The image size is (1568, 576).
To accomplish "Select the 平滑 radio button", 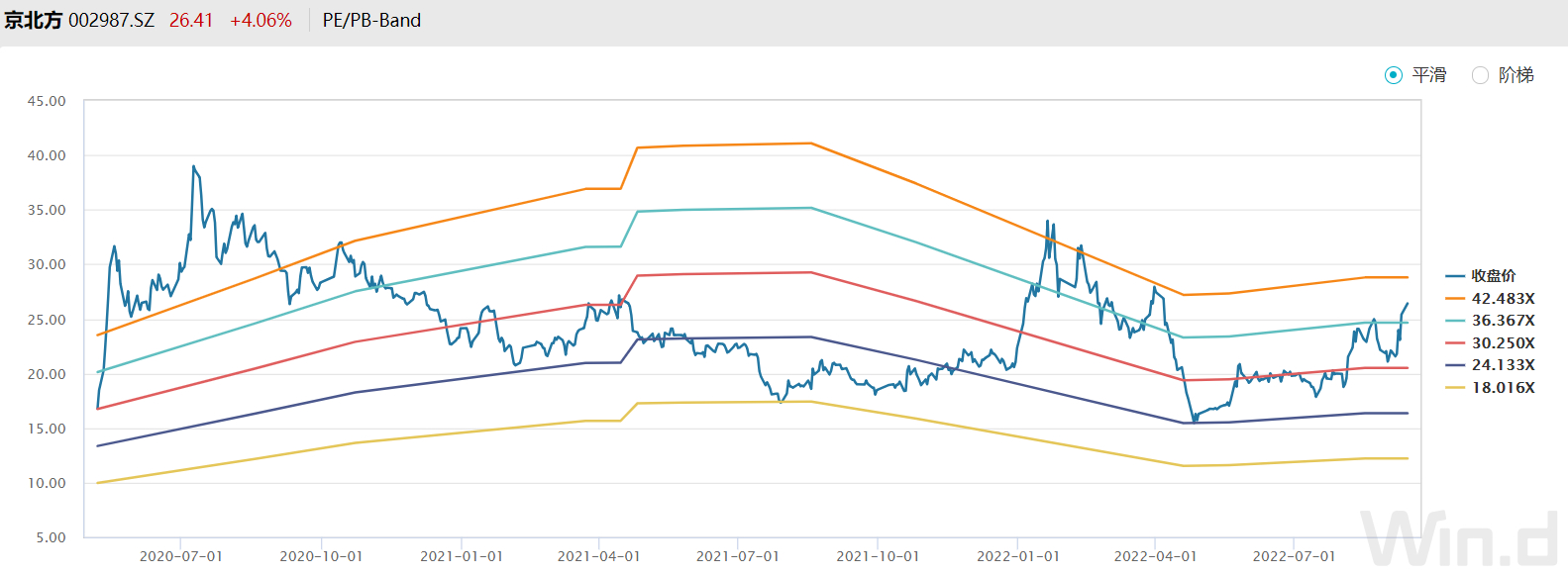I will [x=1394, y=75].
